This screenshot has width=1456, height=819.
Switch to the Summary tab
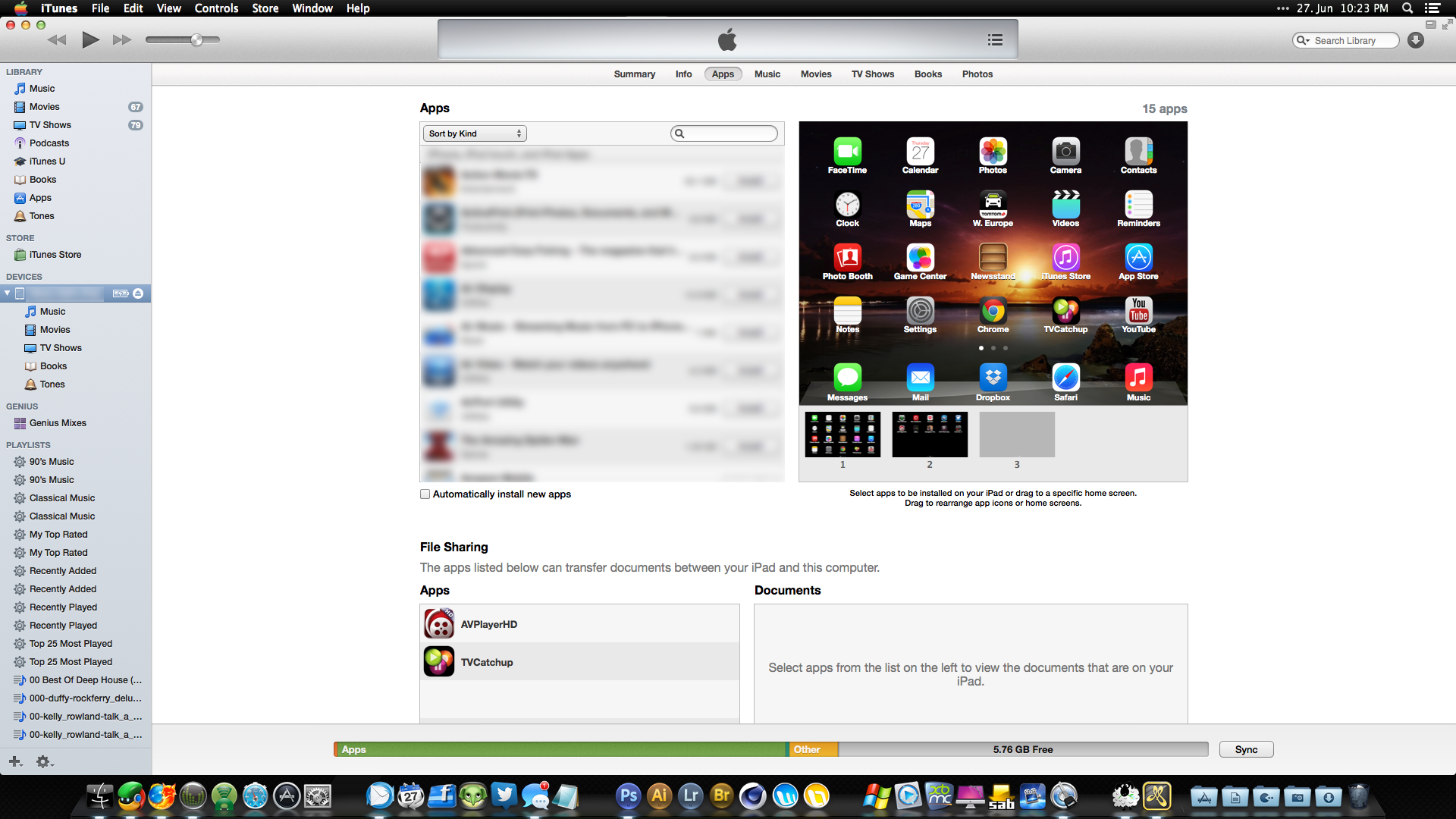tap(634, 74)
